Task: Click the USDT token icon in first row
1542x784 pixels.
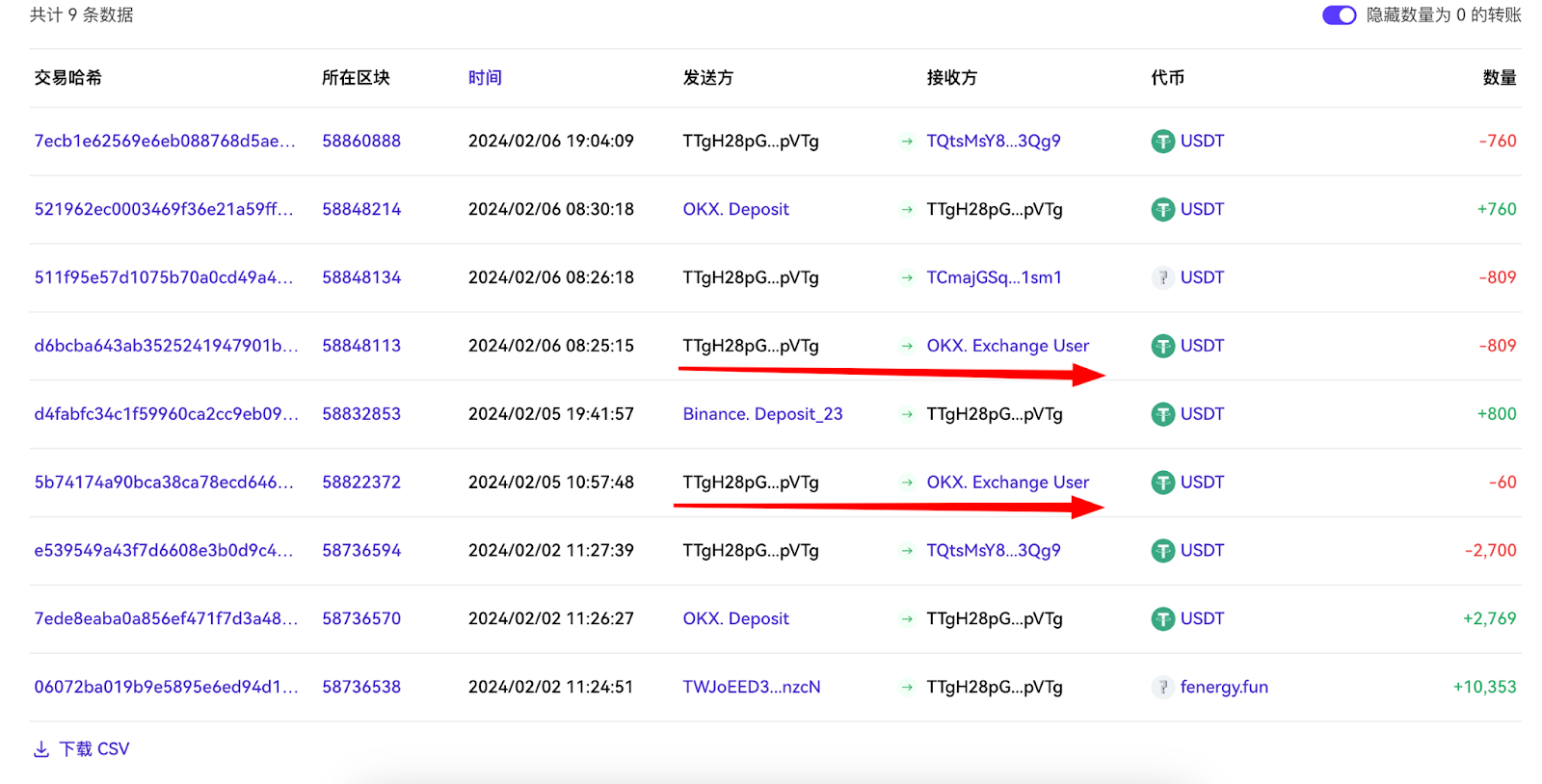Action: pos(1162,142)
